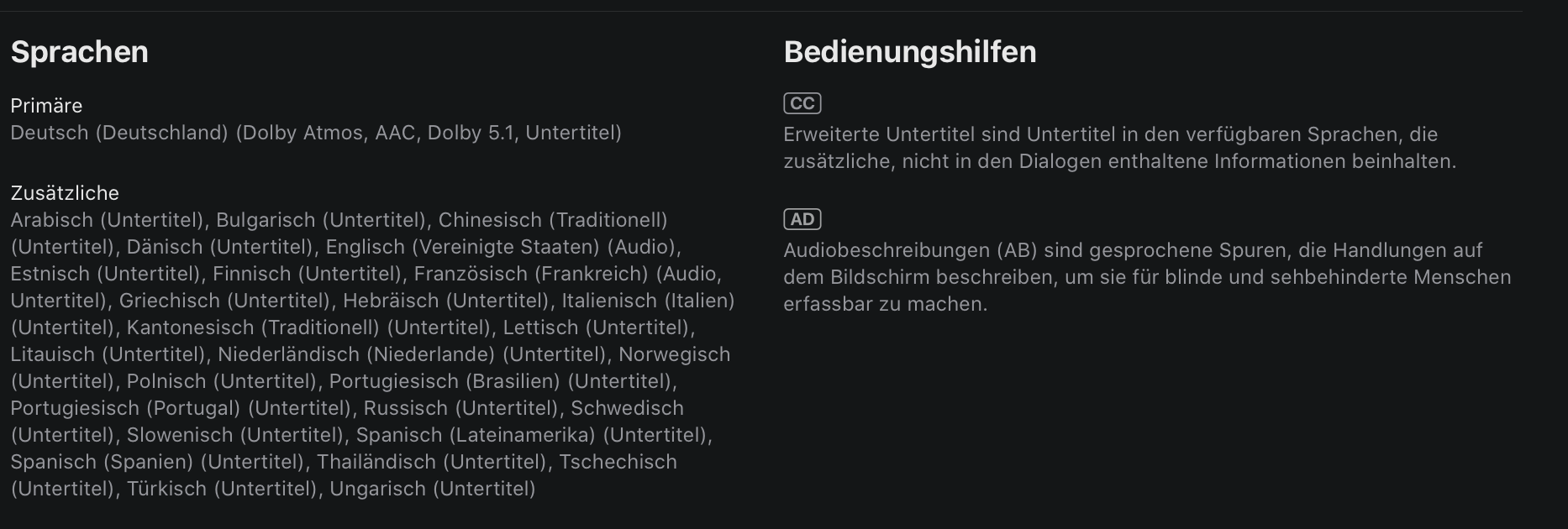Click Arabisch in the additional languages
The width and height of the screenshot is (1568, 529).
coord(51,220)
